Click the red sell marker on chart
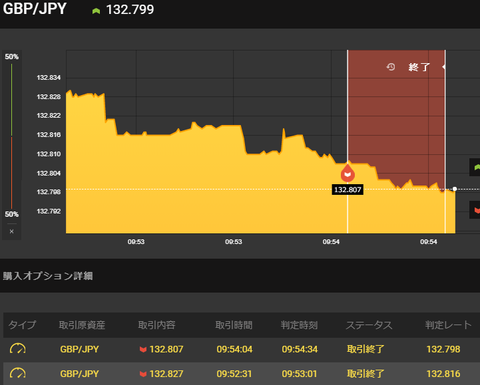 point(347,172)
